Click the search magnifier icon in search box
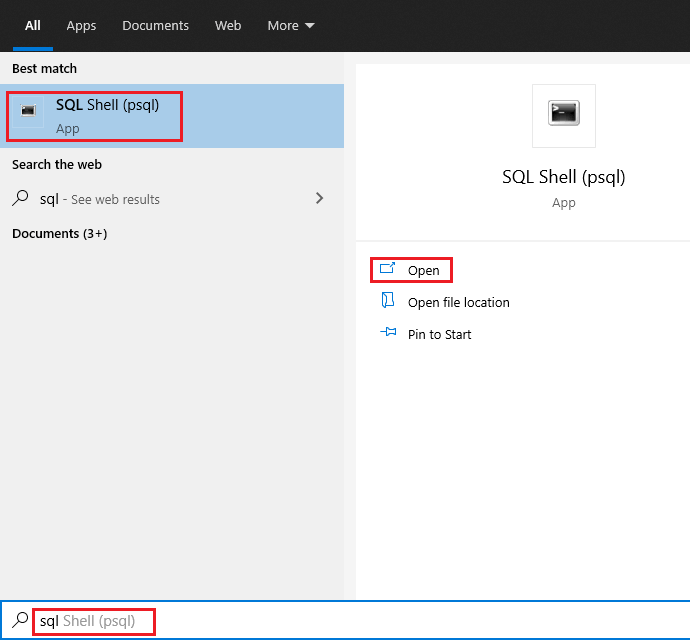Screen dimensions: 690x640 [20, 620]
